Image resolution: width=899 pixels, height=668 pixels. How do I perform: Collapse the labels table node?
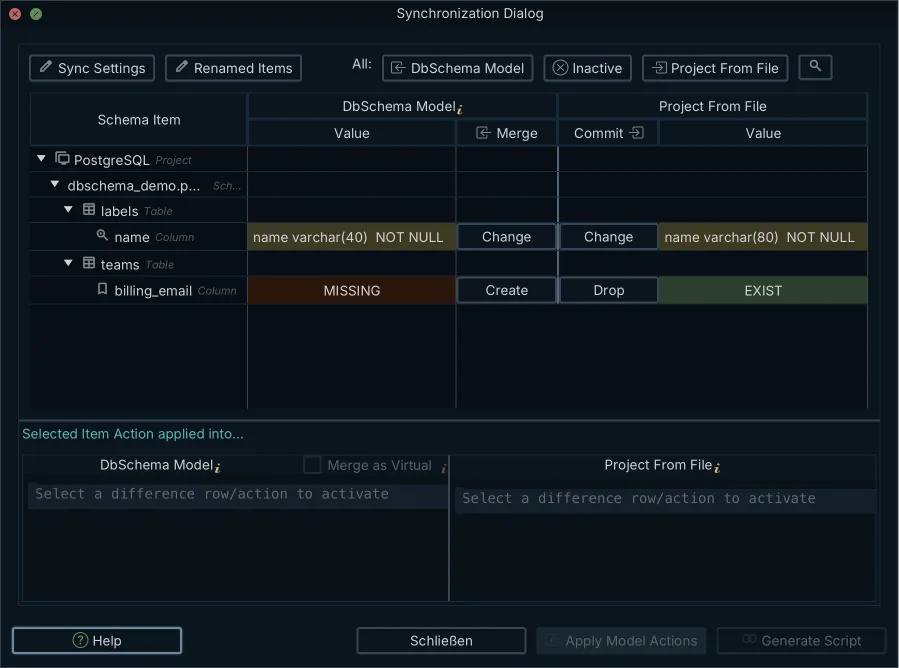point(69,210)
